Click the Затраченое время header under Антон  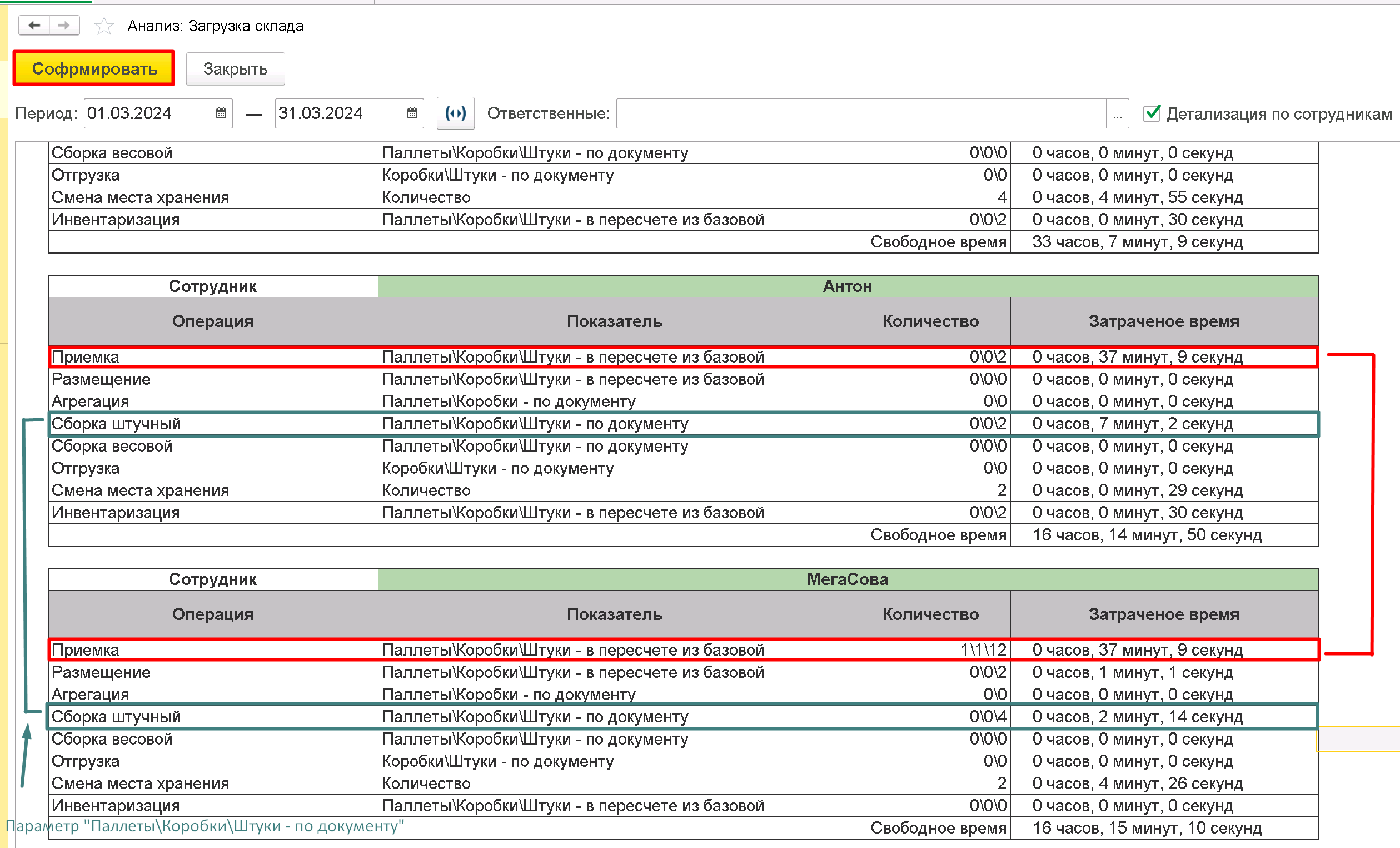1163,322
